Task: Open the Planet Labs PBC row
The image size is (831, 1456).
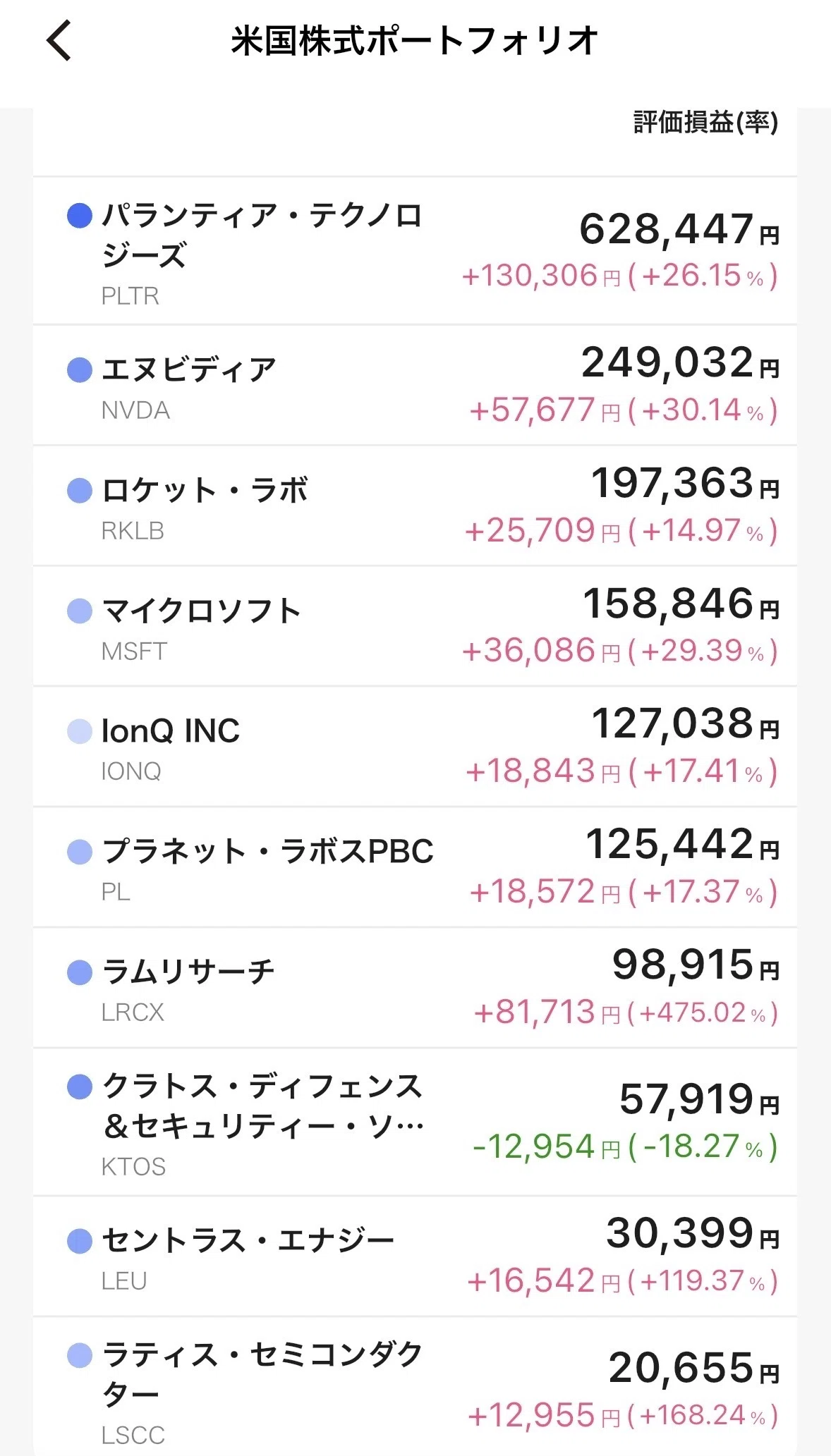Action: coord(415,868)
